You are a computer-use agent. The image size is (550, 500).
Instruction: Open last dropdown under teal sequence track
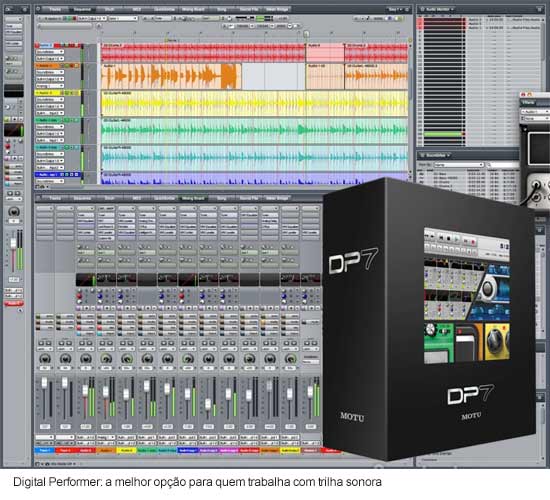[x=50, y=167]
